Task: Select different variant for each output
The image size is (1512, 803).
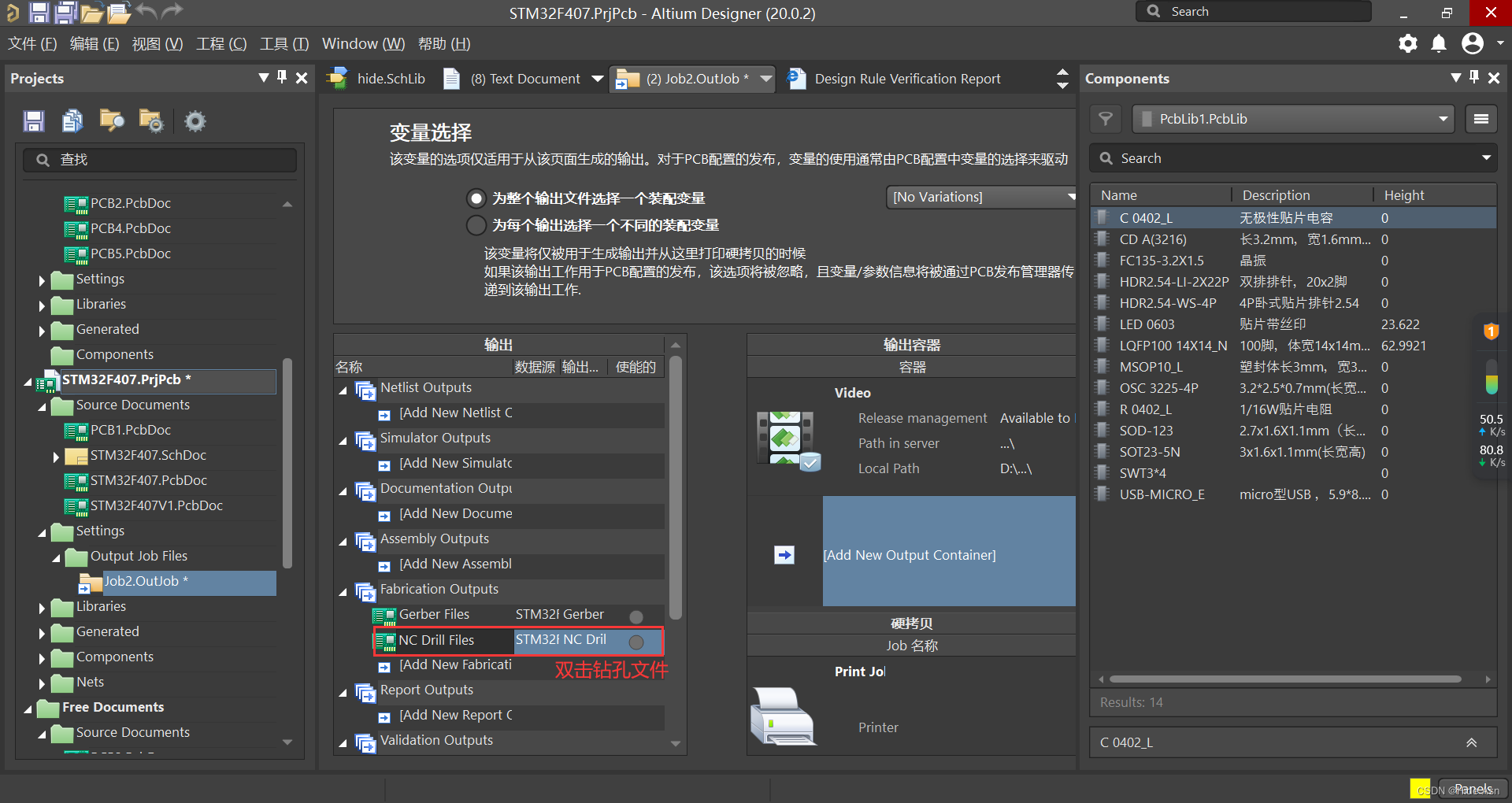Action: 476,225
